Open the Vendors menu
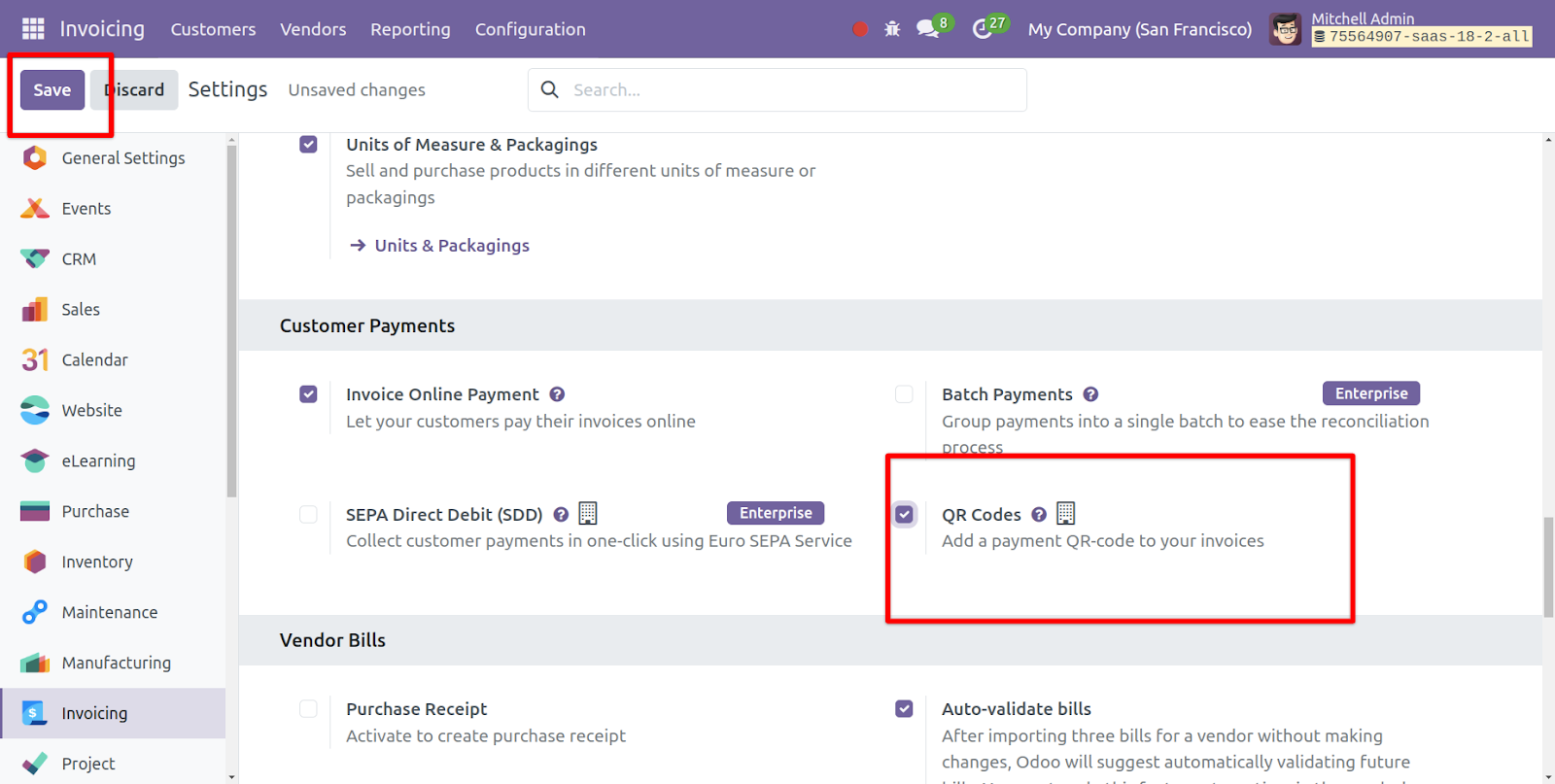 tap(313, 29)
